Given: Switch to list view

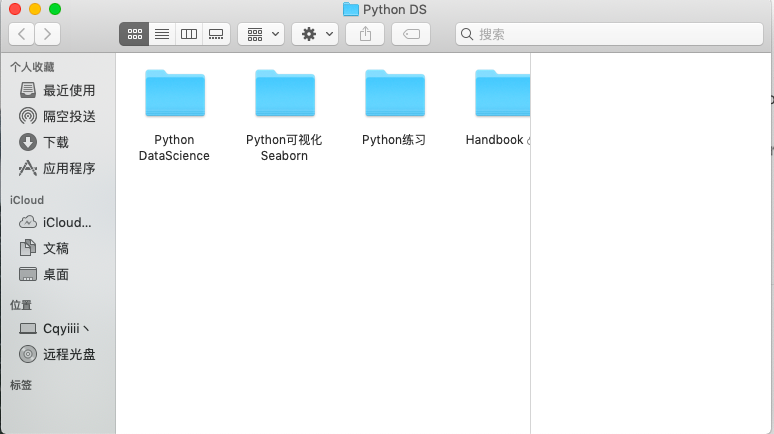Looking at the screenshot, I should coord(161,34).
